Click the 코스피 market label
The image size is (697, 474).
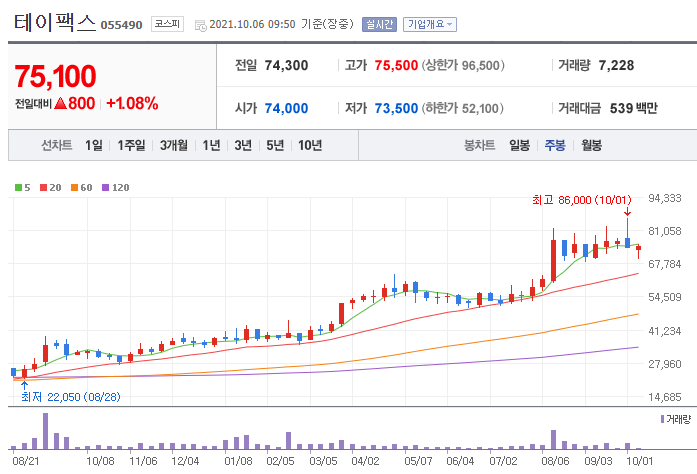[x=167, y=24]
